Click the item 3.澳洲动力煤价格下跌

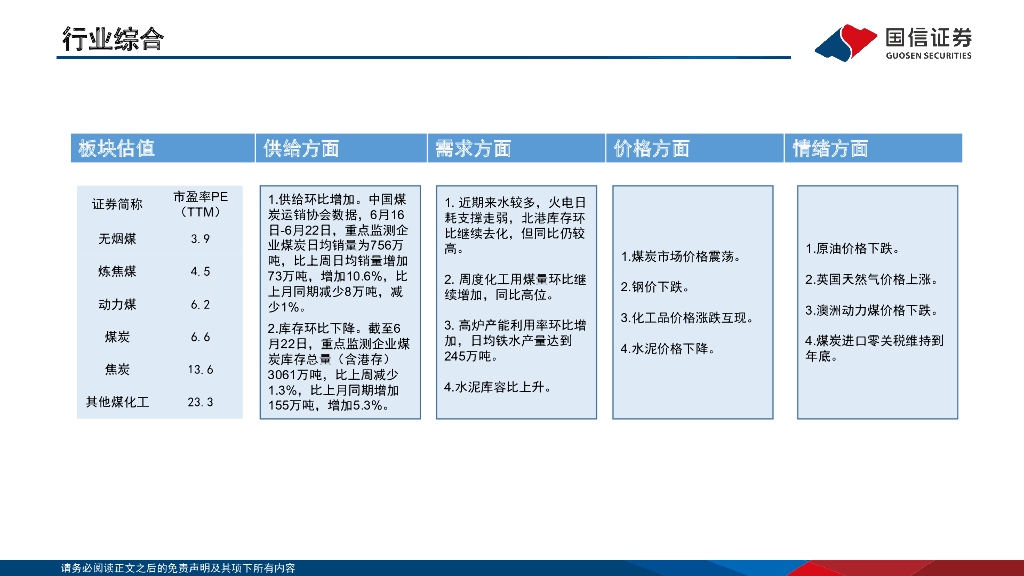coord(872,310)
